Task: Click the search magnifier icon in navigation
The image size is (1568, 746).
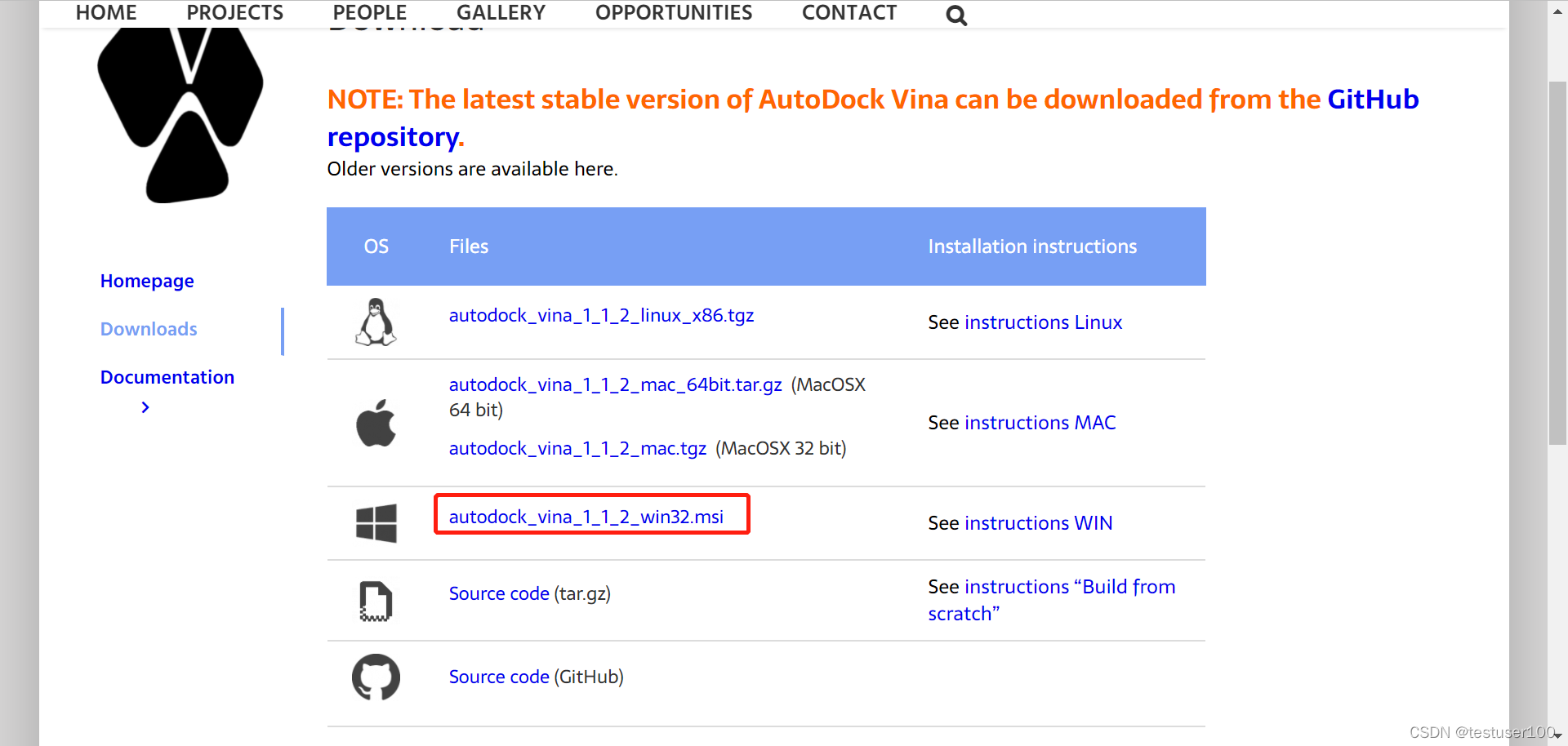Action: tap(956, 16)
